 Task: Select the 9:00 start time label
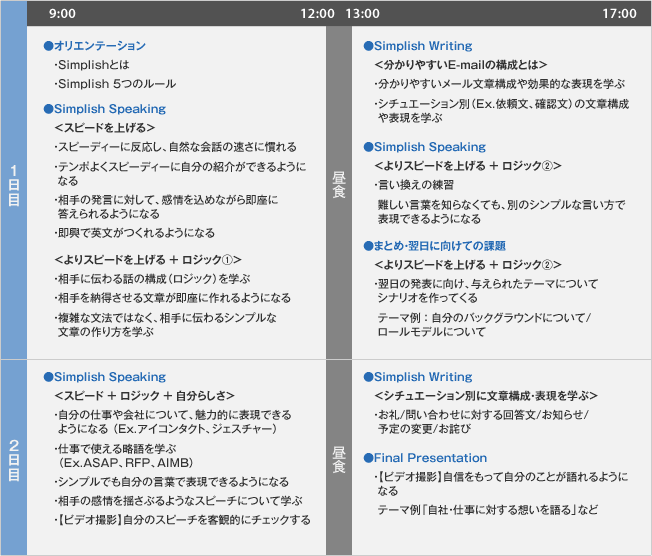point(62,14)
